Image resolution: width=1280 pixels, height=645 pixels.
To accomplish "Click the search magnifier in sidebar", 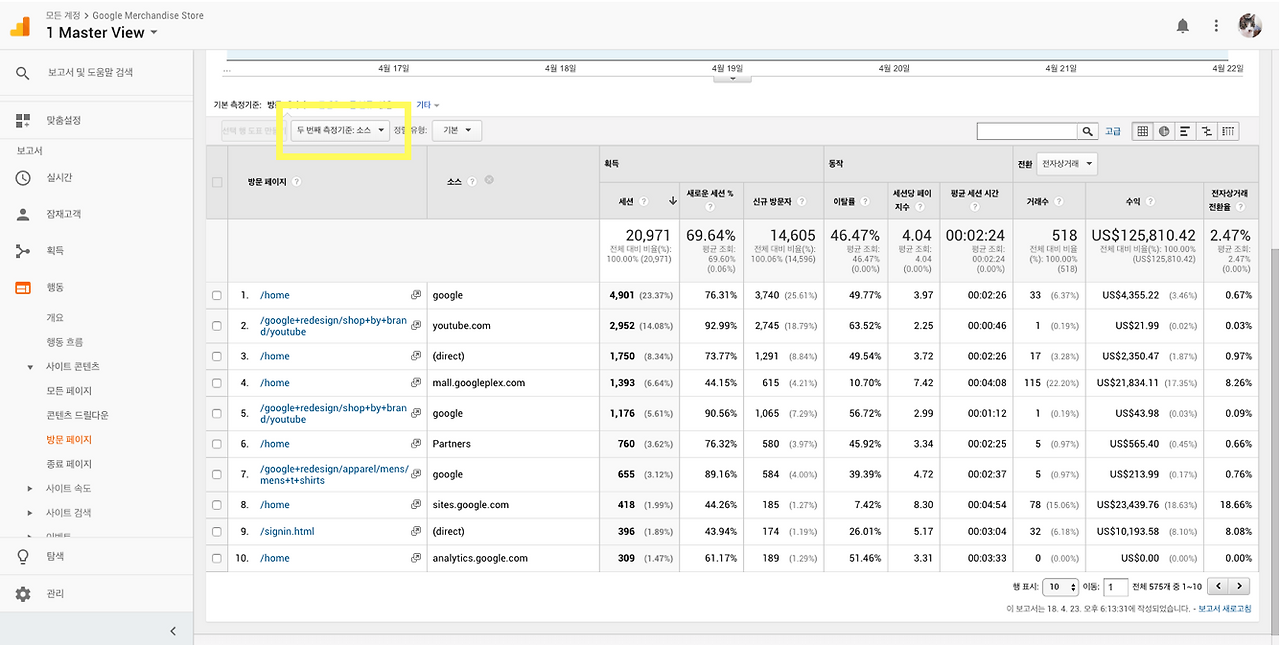I will (x=23, y=73).
